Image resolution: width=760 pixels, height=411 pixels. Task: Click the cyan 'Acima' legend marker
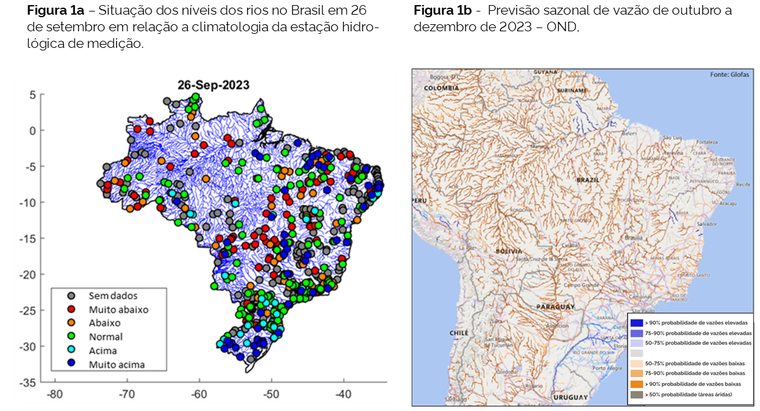(72, 350)
